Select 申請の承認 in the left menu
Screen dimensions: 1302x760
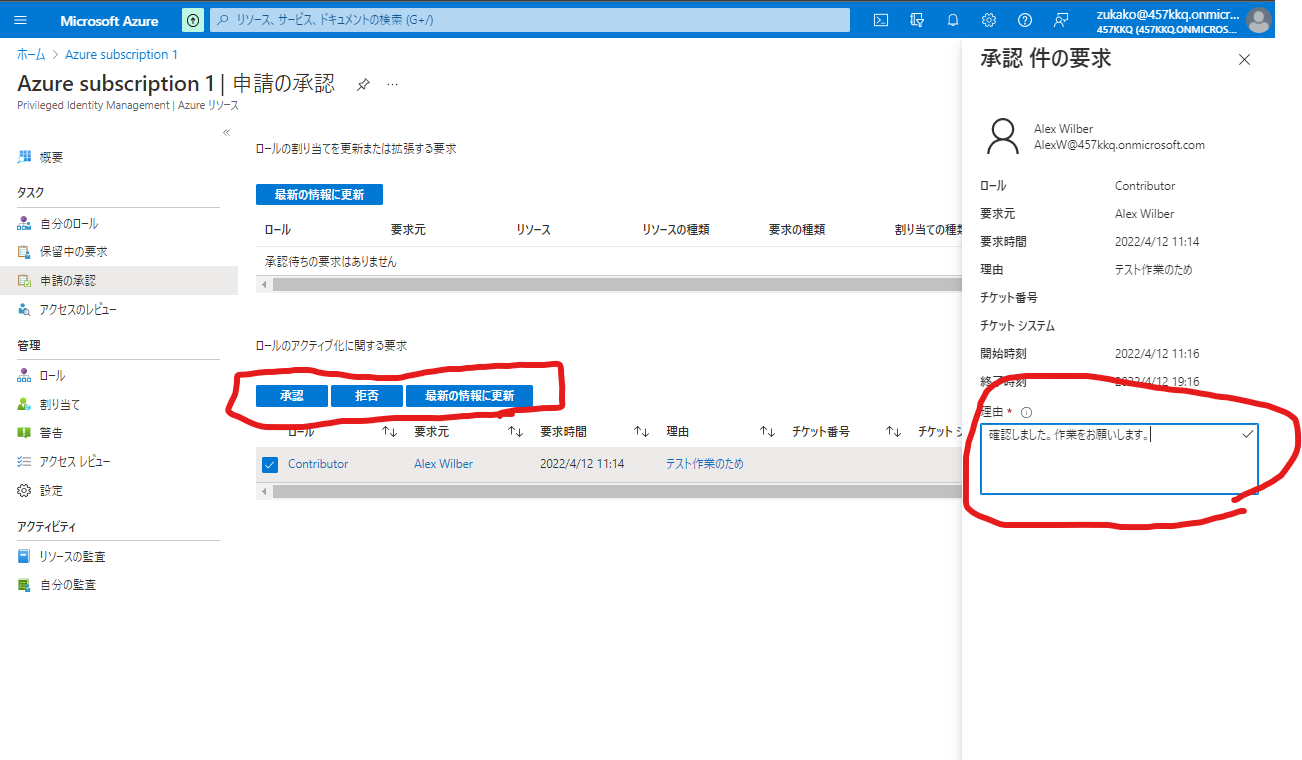click(x=119, y=281)
